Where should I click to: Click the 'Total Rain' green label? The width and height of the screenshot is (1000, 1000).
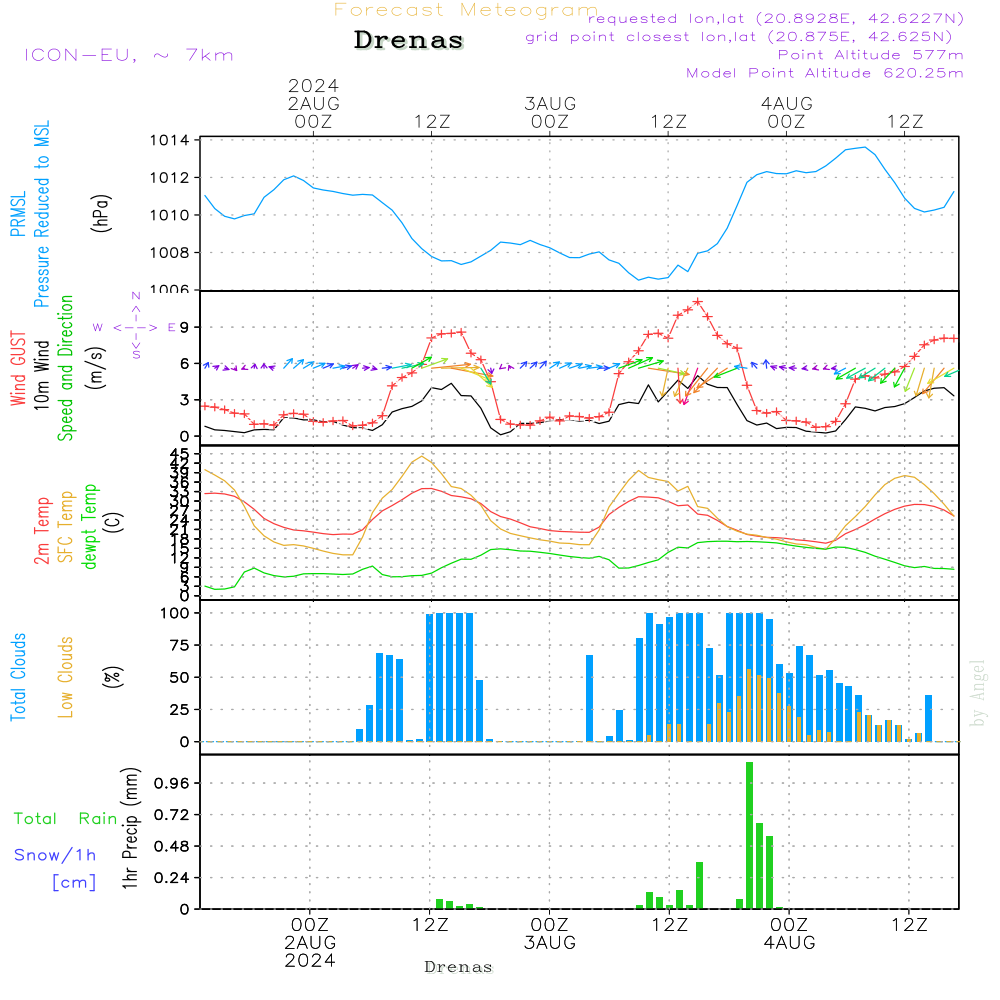point(65,819)
